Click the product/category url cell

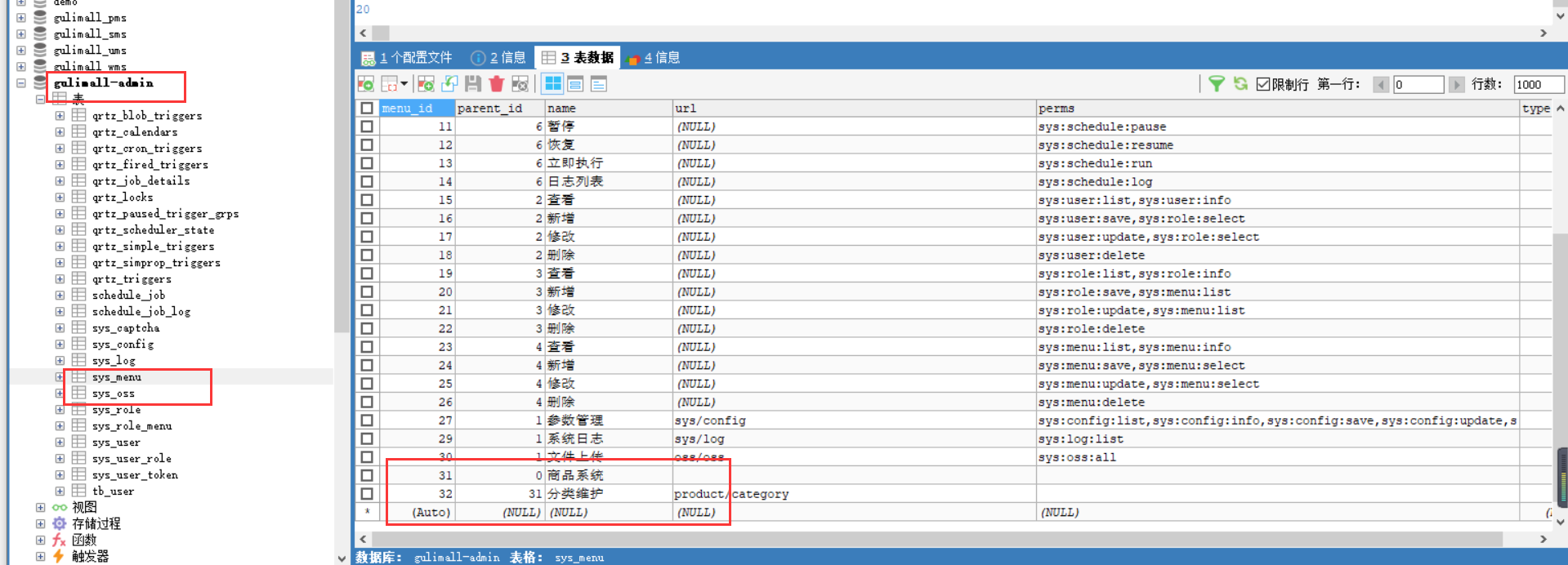853,494
